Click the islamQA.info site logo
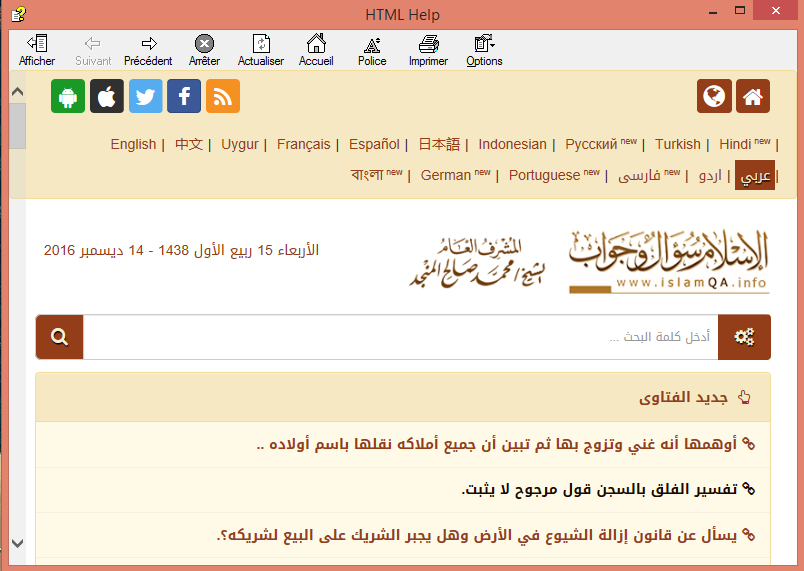This screenshot has width=804, height=571. pyautogui.click(x=669, y=262)
